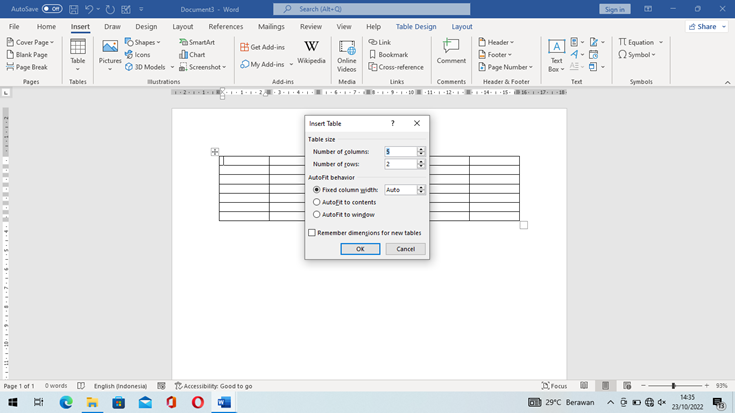Open Get Add-ins
The height and width of the screenshot is (413, 735).
pyautogui.click(x=262, y=47)
